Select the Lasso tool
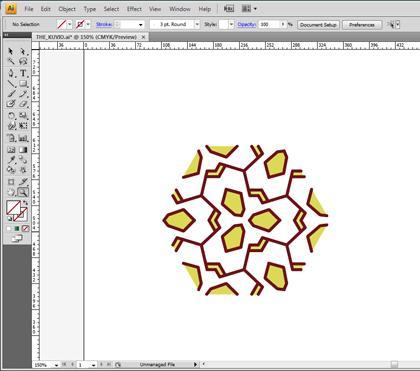 [23, 61]
